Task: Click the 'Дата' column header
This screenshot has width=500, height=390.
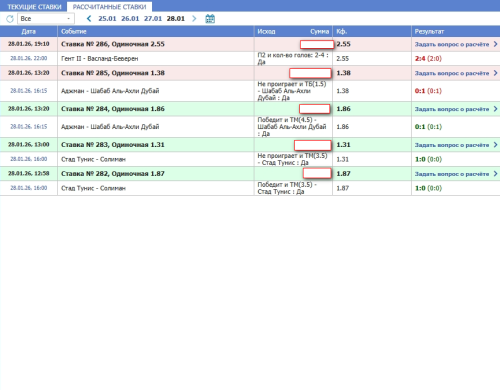Action: (29, 32)
